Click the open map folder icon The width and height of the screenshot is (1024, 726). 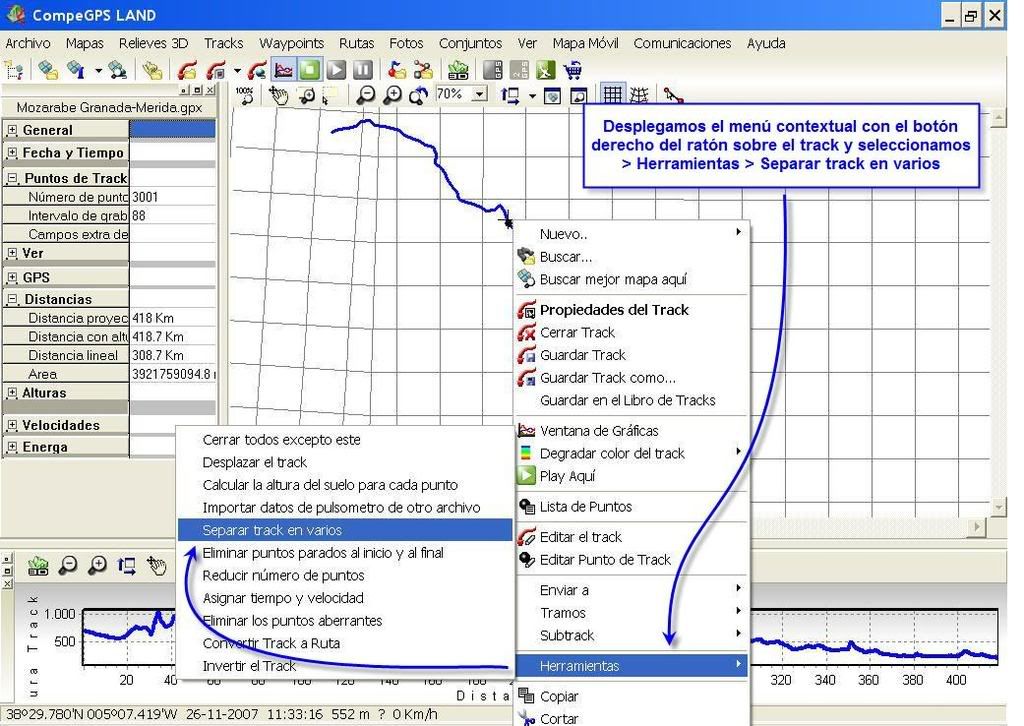(48, 70)
